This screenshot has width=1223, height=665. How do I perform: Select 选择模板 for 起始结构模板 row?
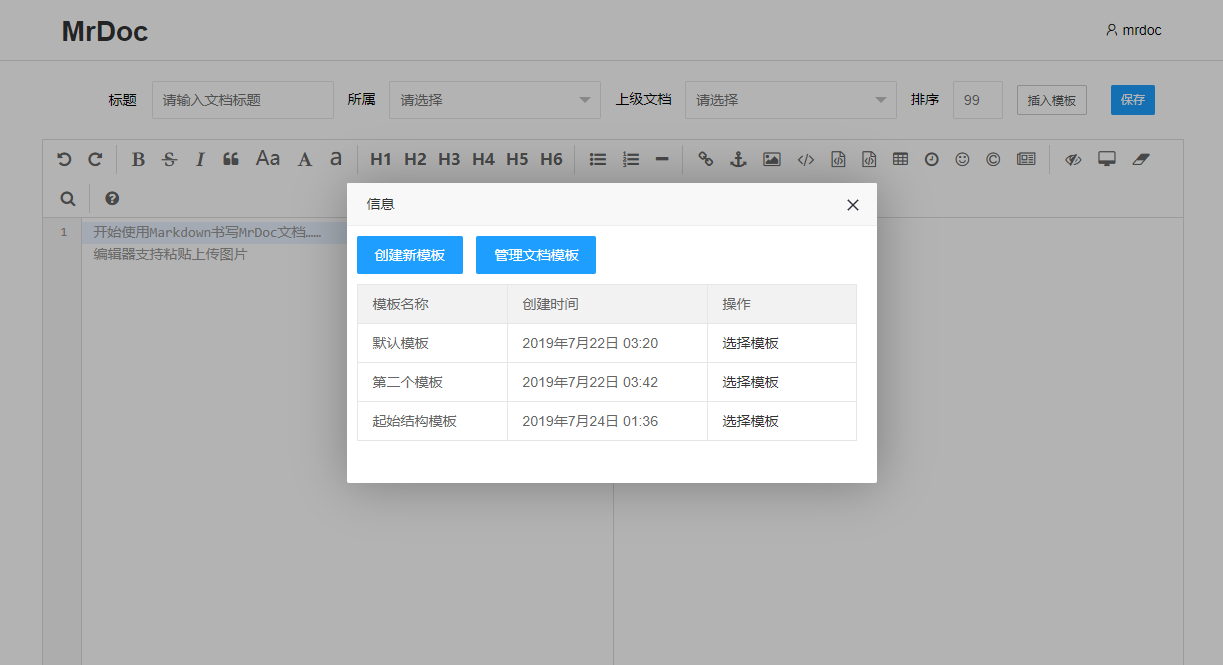pos(751,421)
